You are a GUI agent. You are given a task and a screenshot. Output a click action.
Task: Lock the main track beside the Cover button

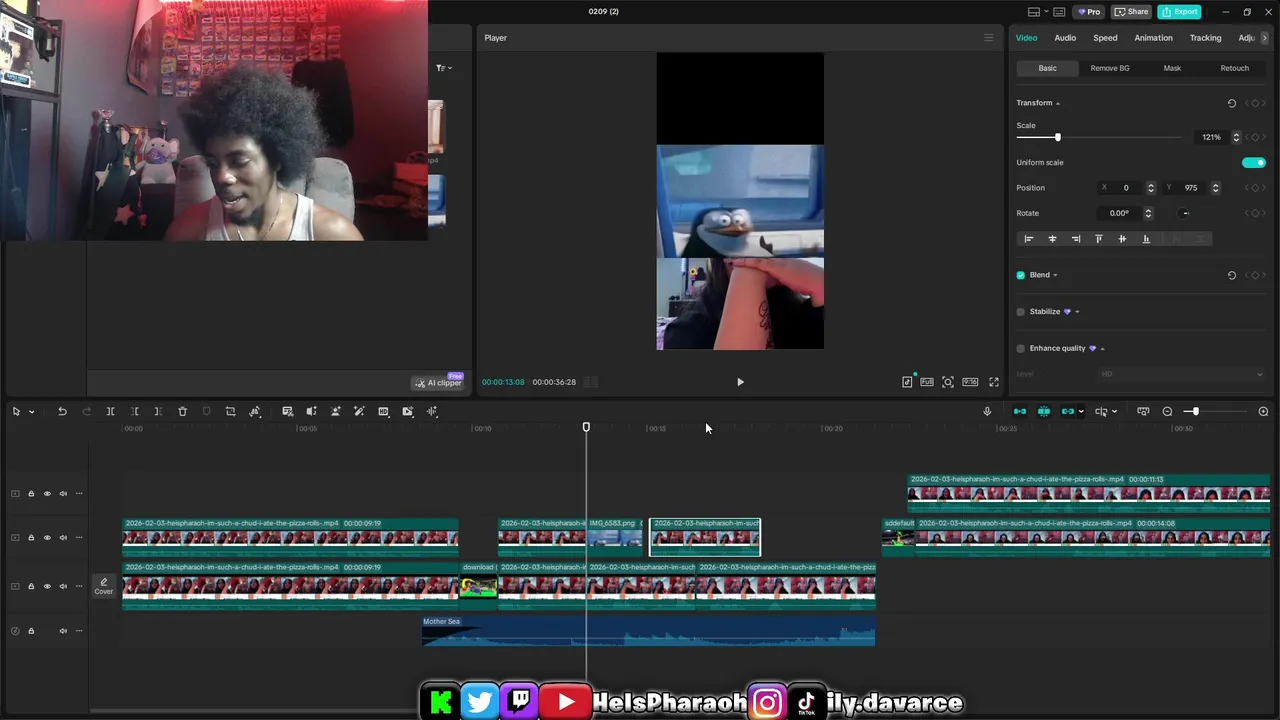[31, 586]
